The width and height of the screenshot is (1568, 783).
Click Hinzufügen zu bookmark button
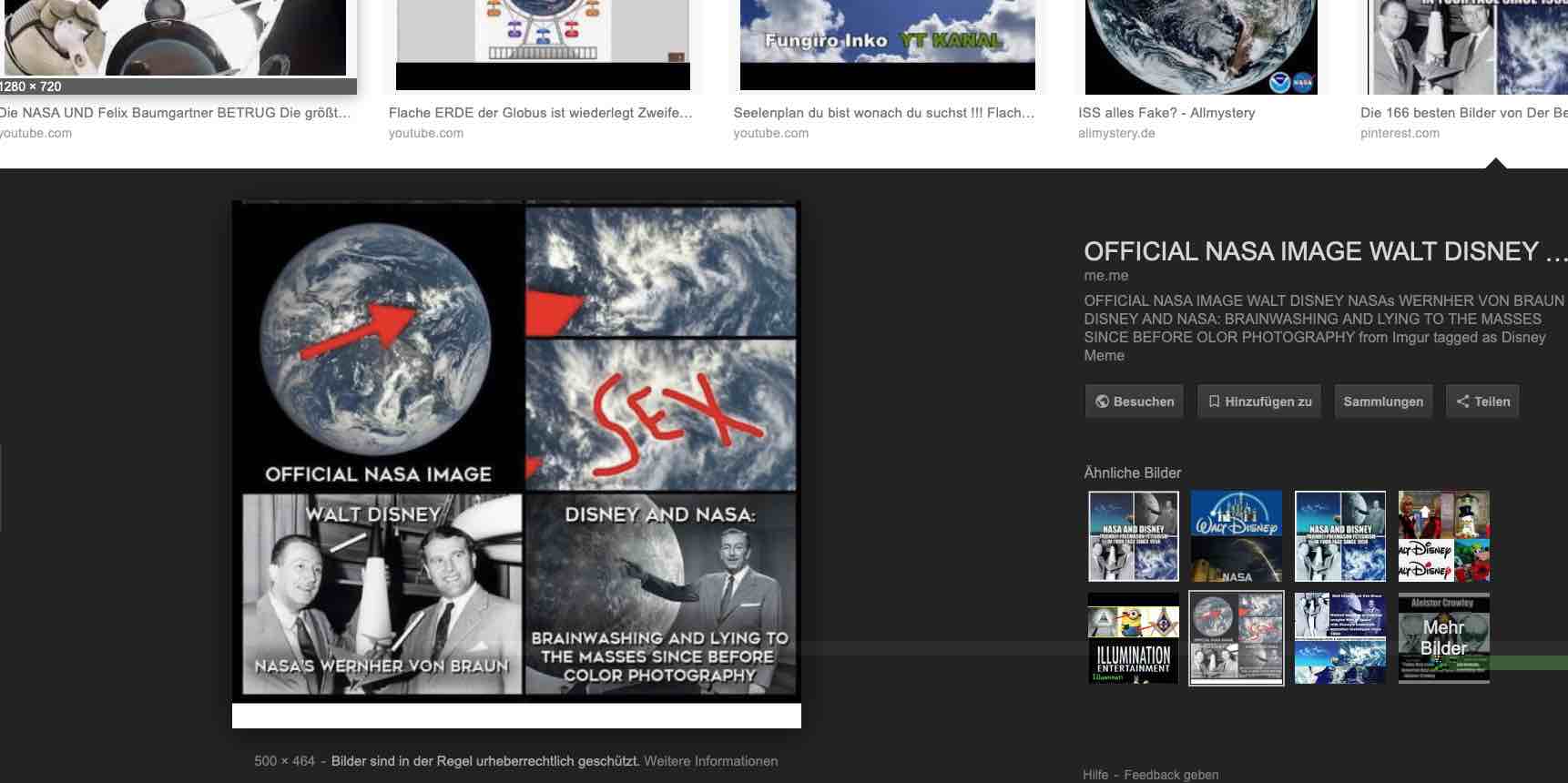point(1258,402)
